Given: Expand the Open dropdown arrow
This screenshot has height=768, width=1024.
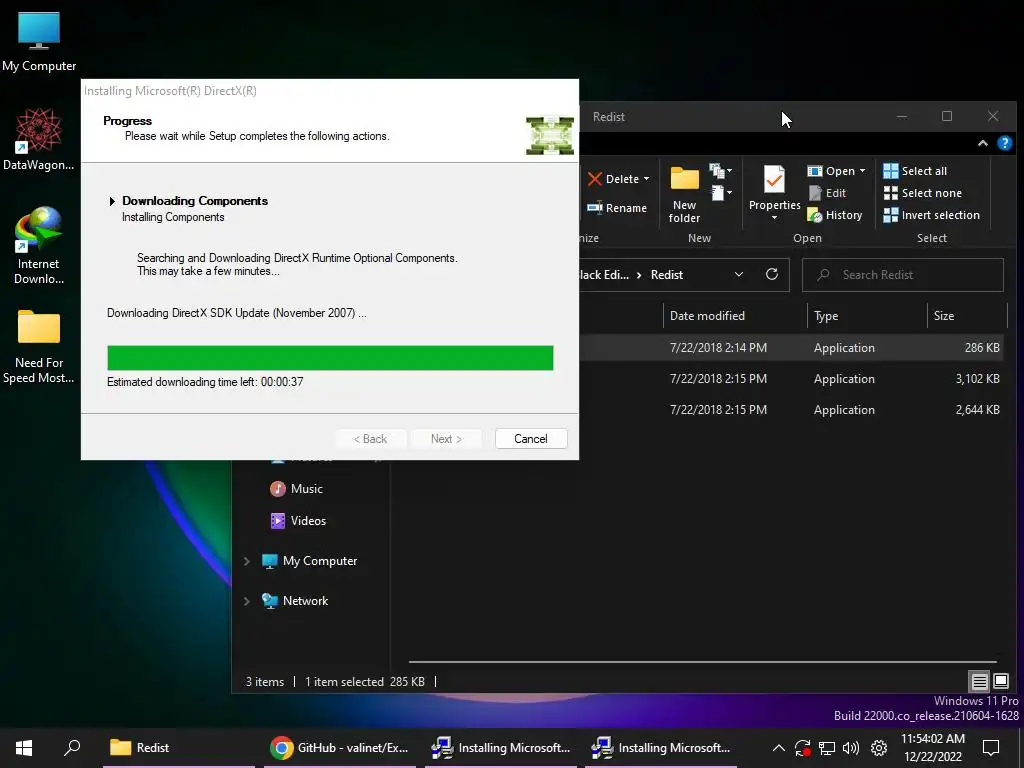Looking at the screenshot, I should [x=863, y=171].
